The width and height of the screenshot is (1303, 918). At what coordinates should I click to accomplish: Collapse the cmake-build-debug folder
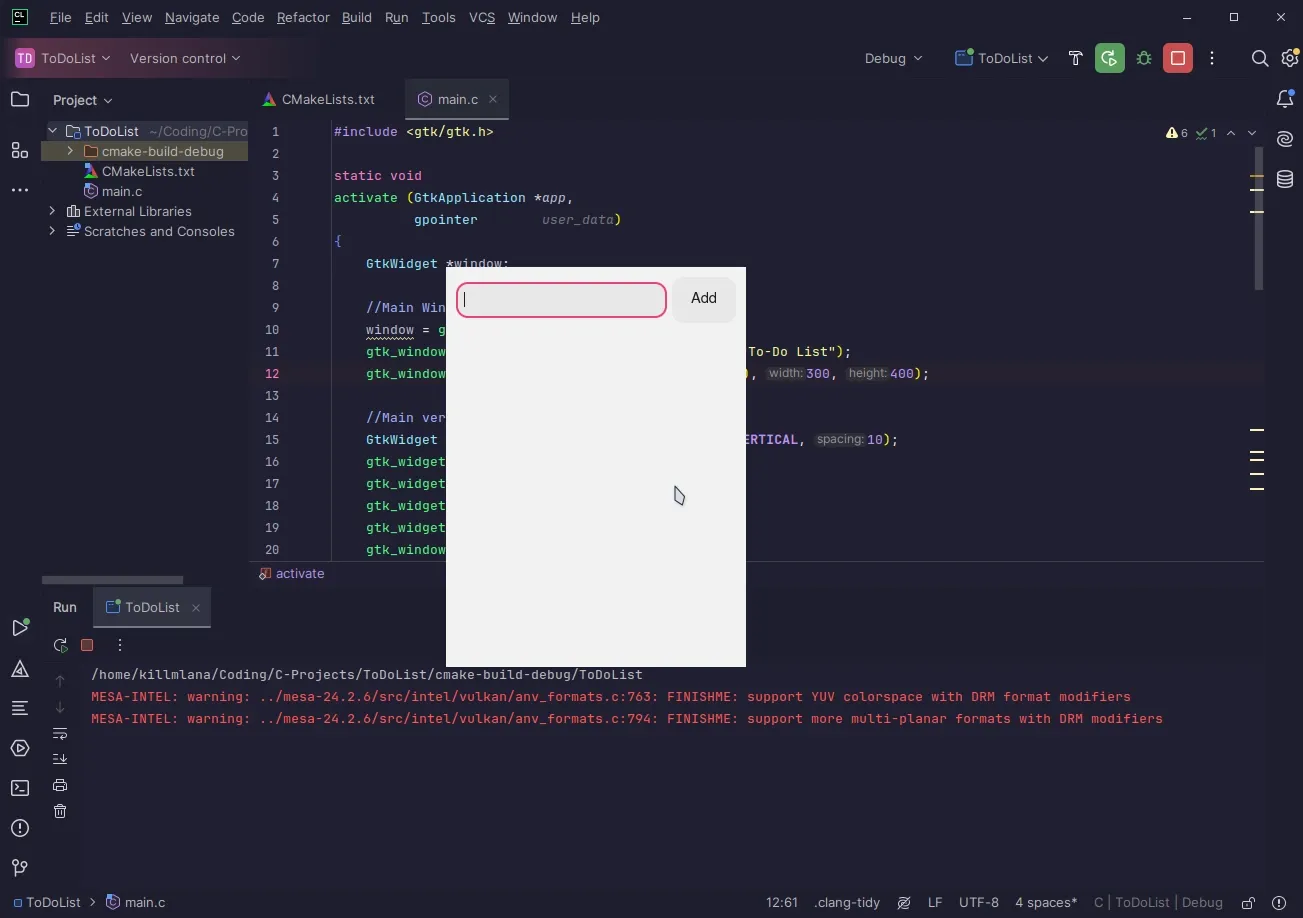pos(68,151)
